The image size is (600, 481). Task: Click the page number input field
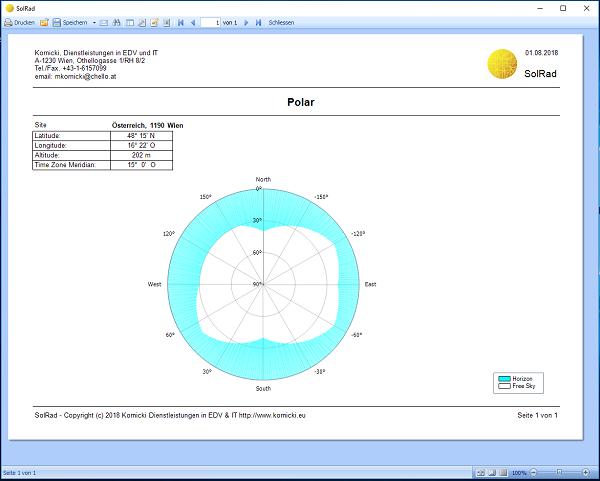[x=210, y=22]
